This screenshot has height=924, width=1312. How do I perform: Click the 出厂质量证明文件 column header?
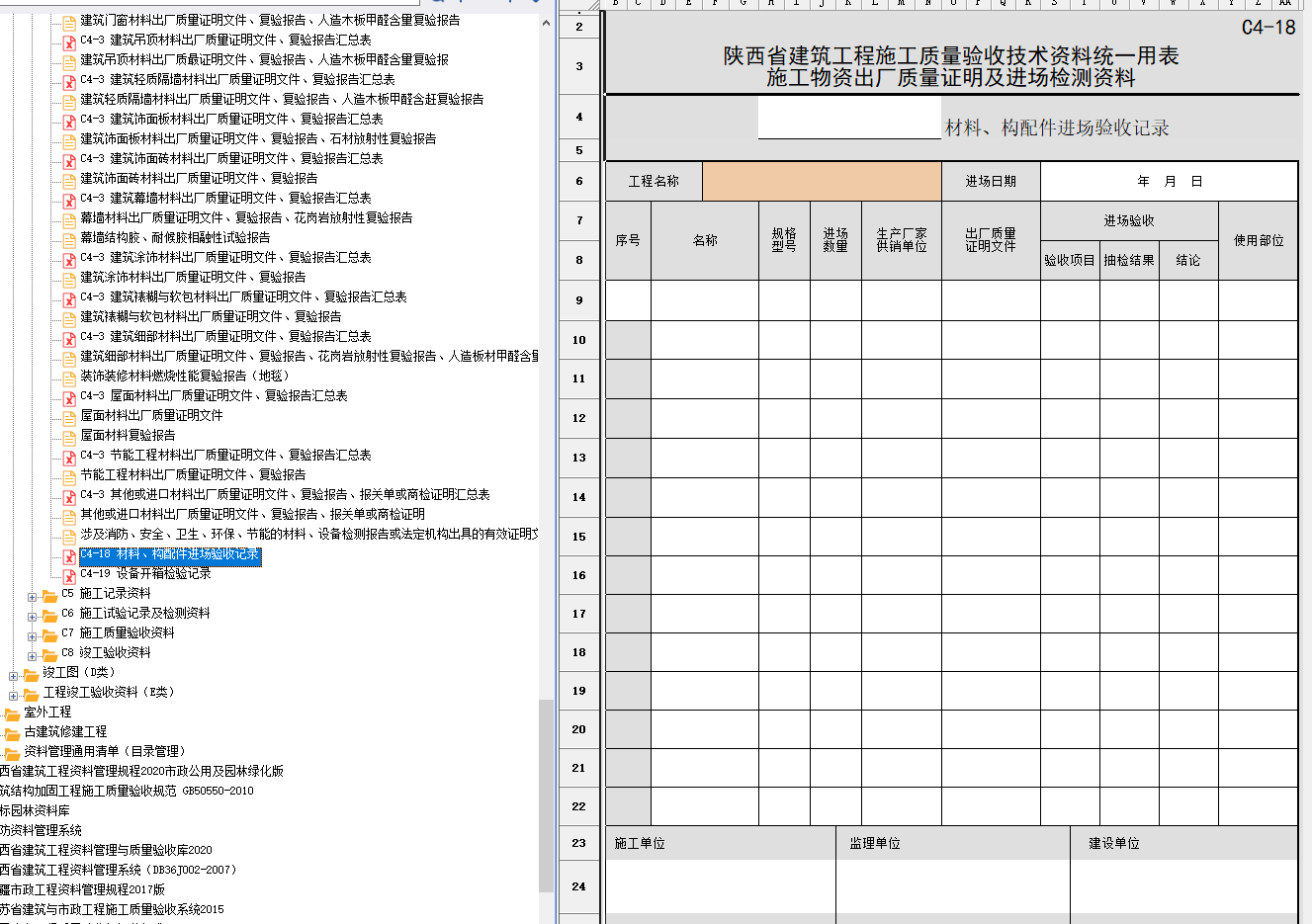[x=991, y=240]
